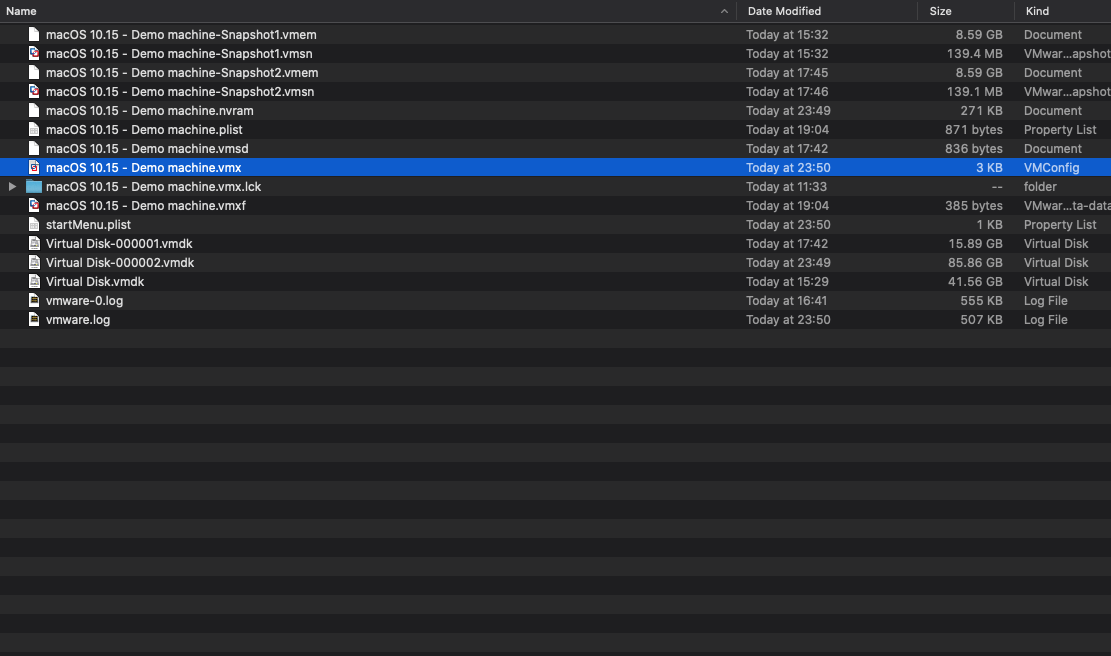Click the vmware.log file icon

coord(33,319)
